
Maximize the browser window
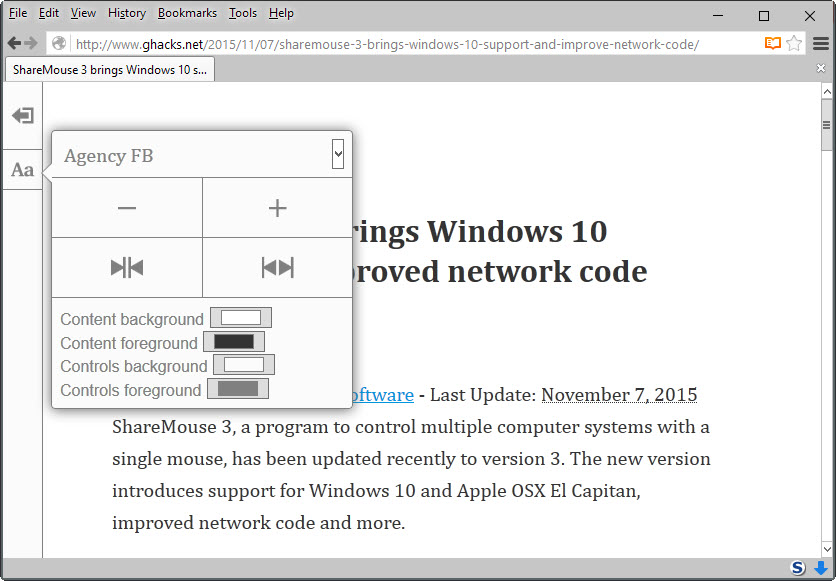(763, 15)
